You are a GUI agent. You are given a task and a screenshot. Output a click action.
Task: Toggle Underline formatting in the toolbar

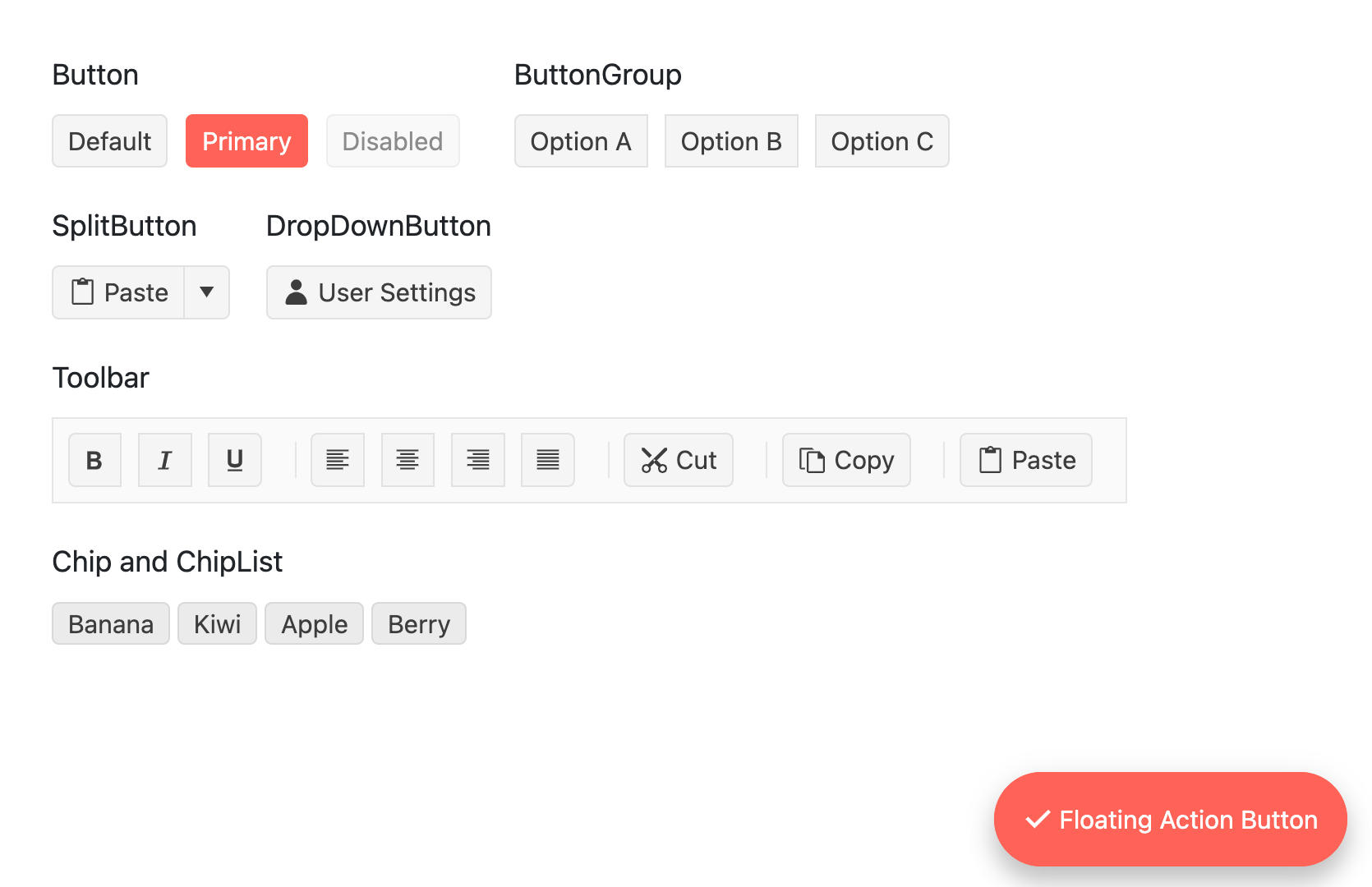[234, 460]
